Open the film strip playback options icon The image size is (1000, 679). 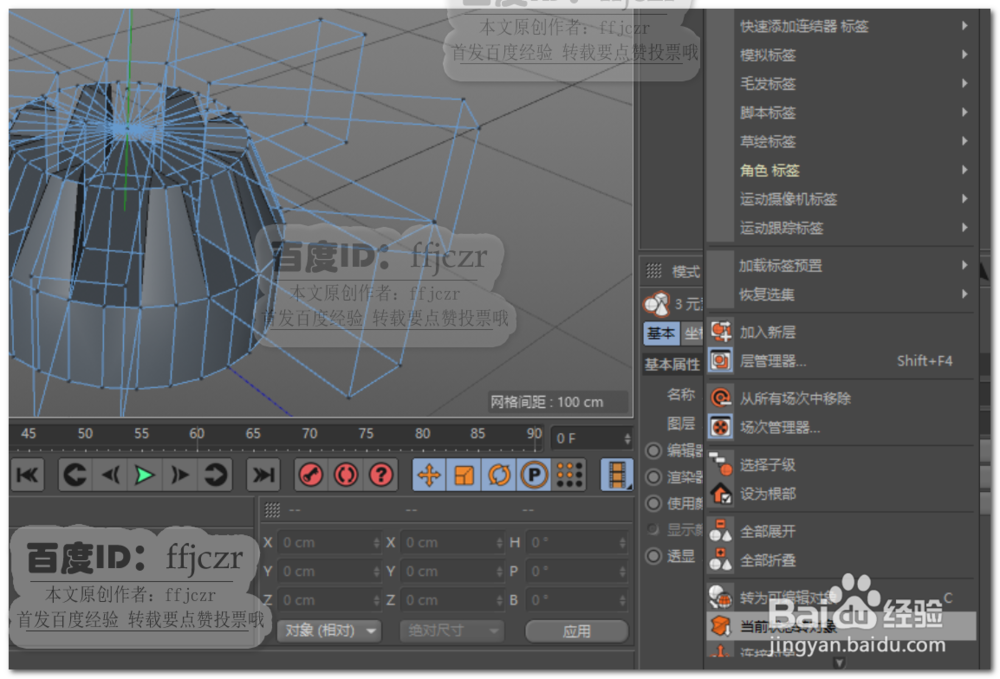(617, 475)
